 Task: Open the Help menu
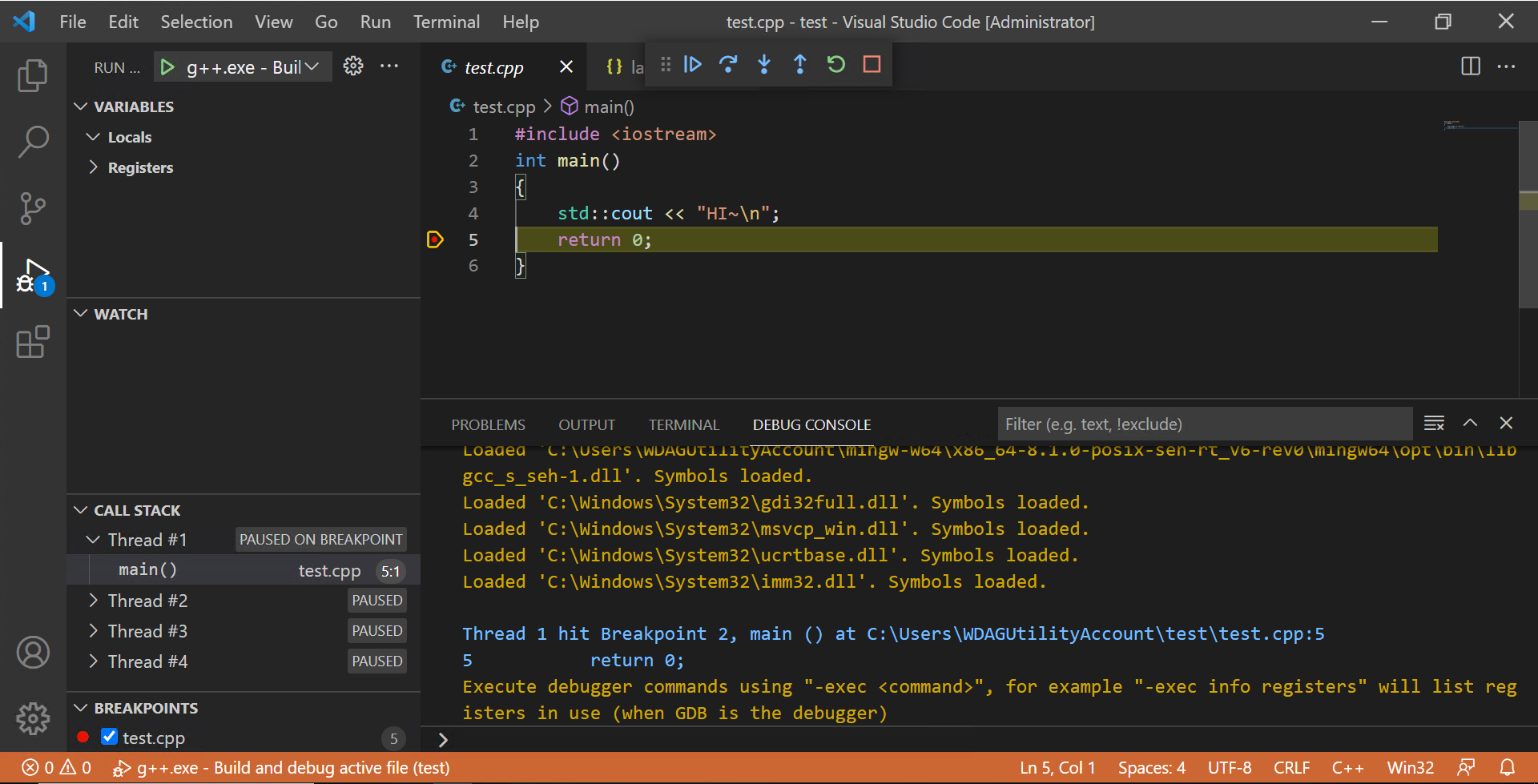coord(521,22)
